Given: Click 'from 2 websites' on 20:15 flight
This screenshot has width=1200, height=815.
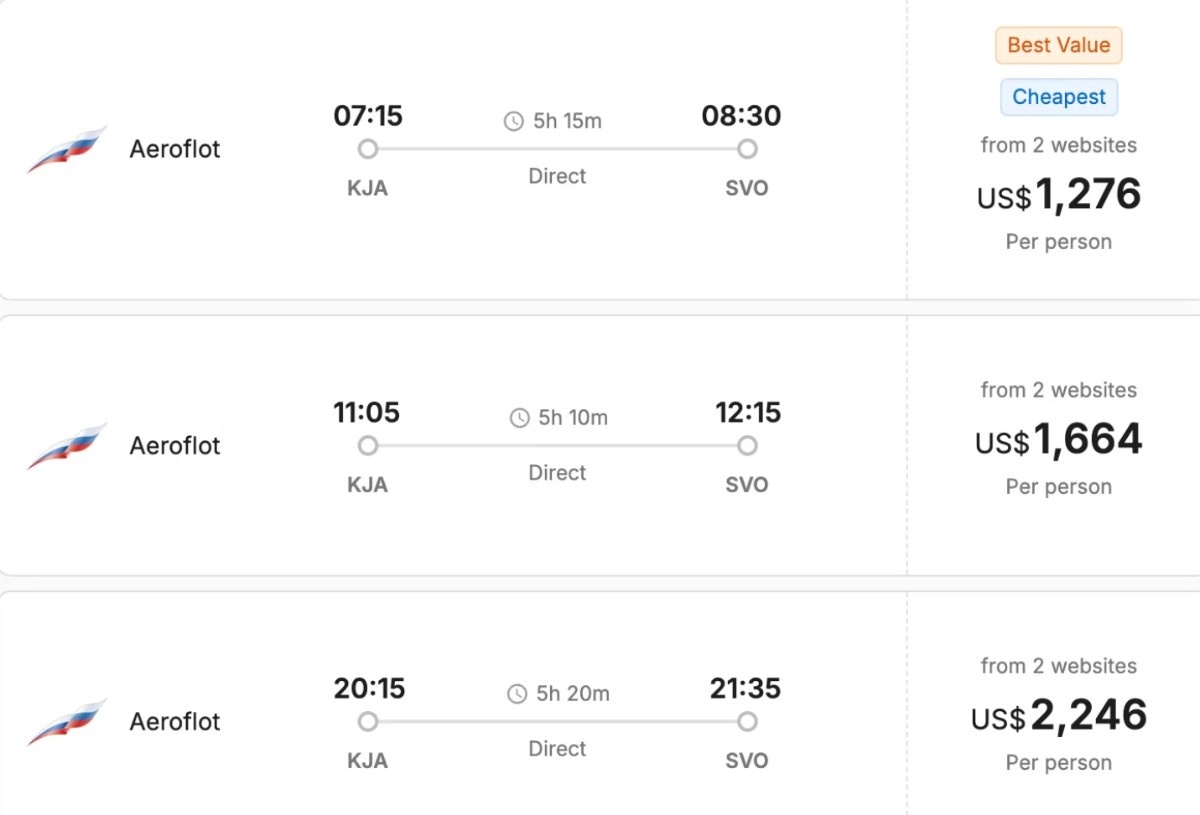Looking at the screenshot, I should click(x=1059, y=666).
